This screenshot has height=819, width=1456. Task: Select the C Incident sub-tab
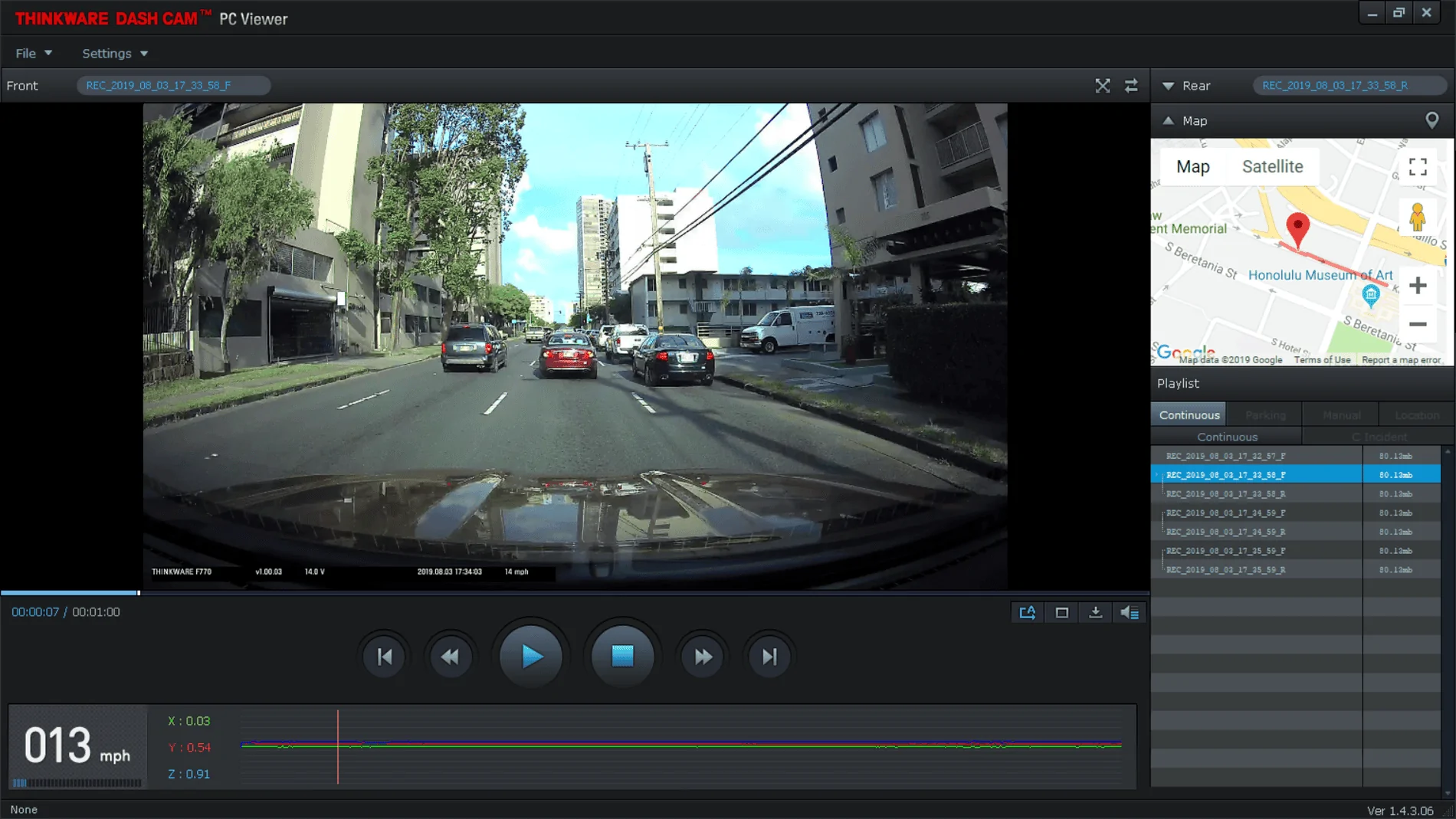1379,437
